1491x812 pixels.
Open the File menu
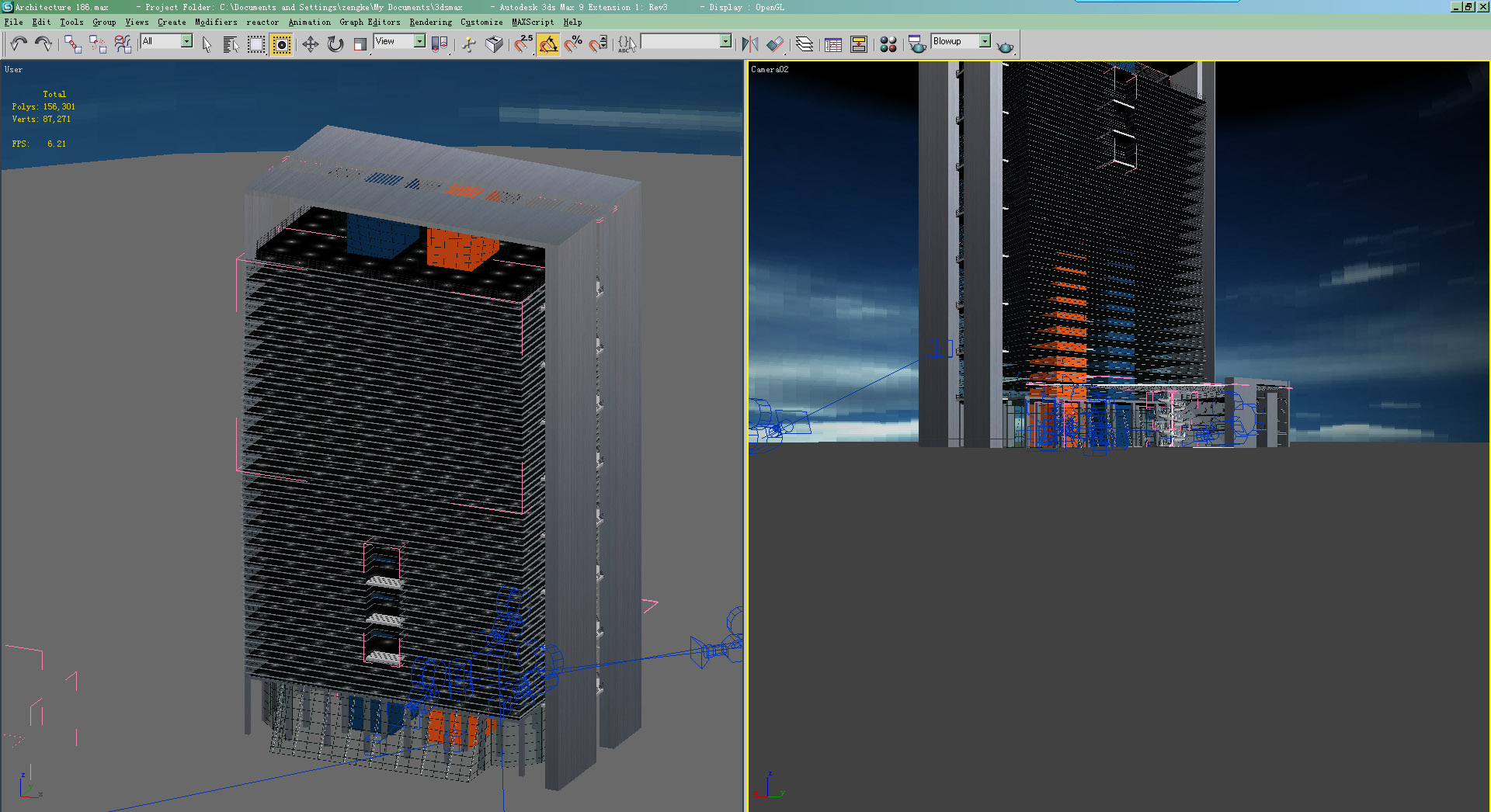coord(13,22)
